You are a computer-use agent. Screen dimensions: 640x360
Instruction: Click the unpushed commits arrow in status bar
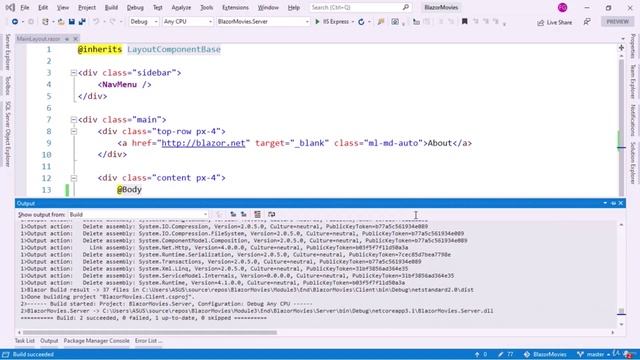click(477, 354)
